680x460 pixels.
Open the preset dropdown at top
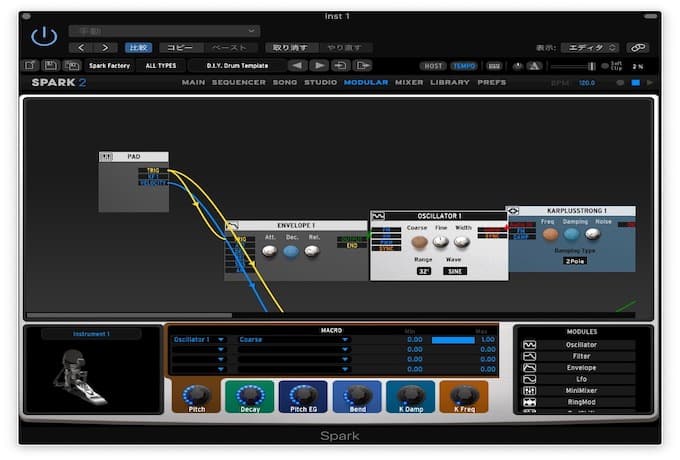click(164, 31)
